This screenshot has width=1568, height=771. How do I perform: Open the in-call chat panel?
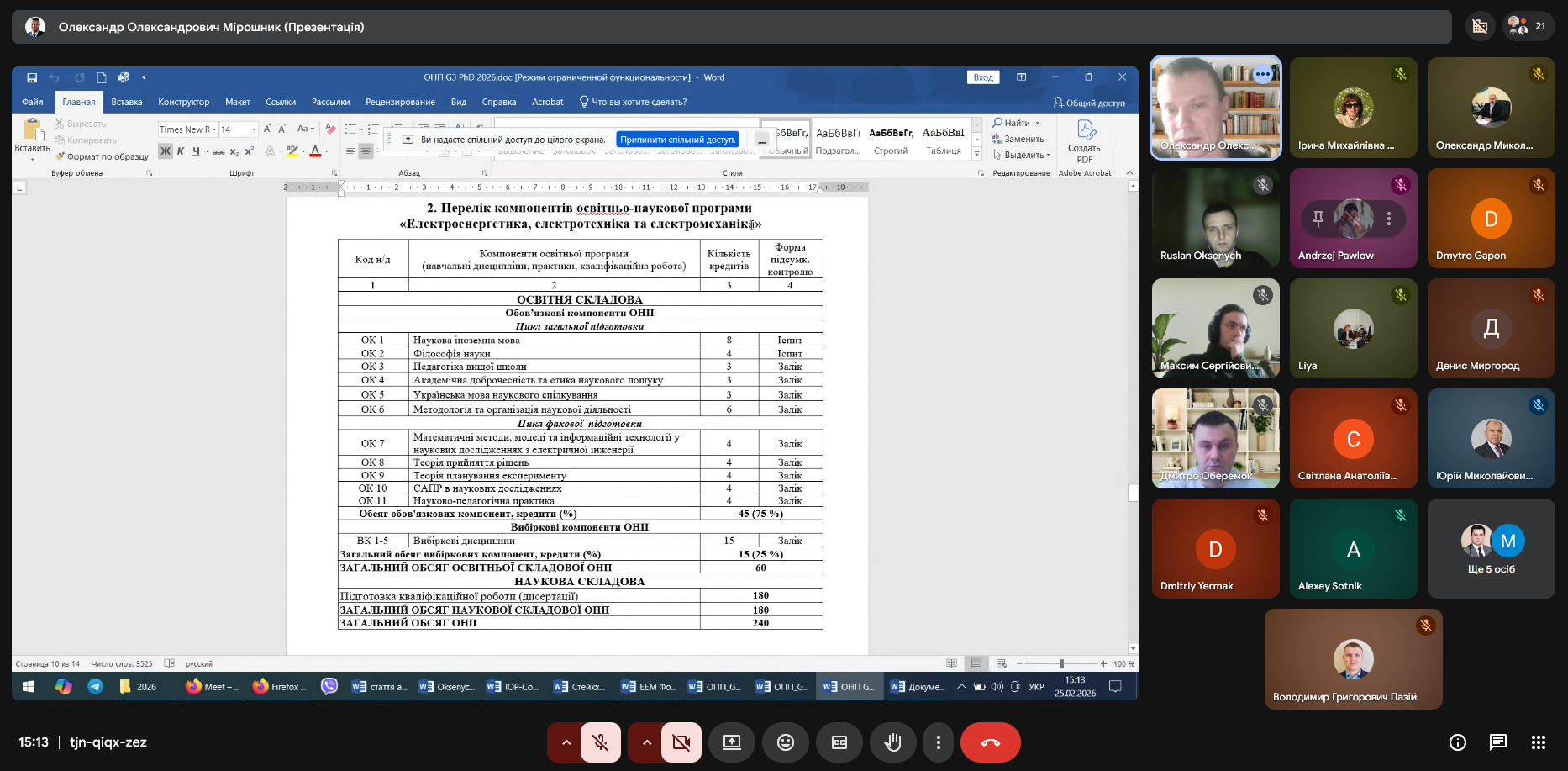click(1498, 742)
